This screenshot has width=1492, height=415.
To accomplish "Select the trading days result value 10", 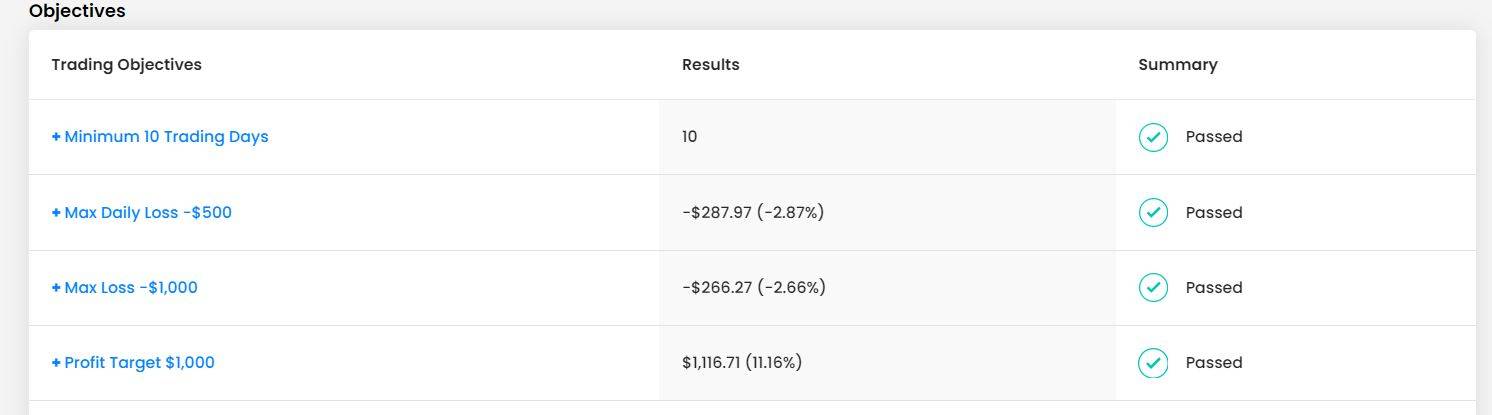I will pos(690,137).
